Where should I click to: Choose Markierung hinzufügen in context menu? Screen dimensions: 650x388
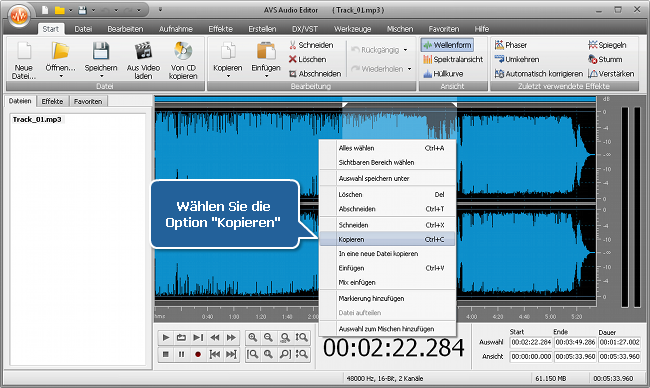pyautogui.click(x=387, y=298)
